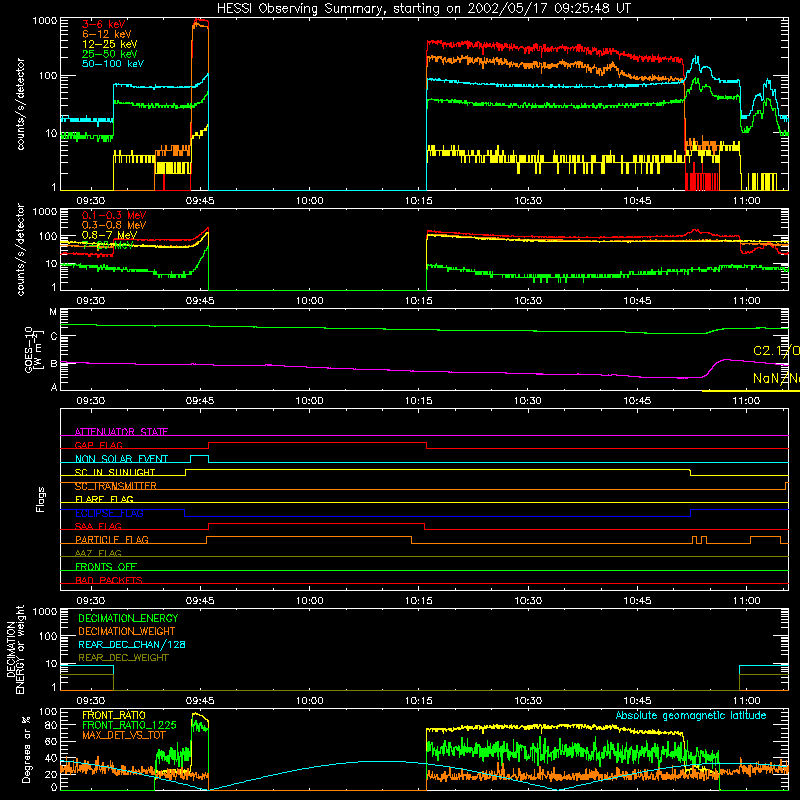800x800 pixels.
Task: Click the 1000 tick label of the keV panel
Action: coord(45,21)
